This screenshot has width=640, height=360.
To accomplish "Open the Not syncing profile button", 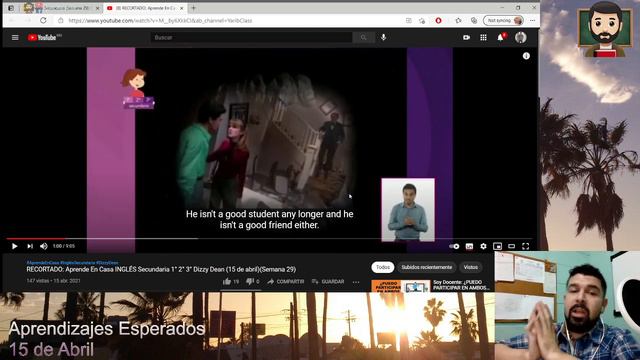I will pyautogui.click(x=504, y=20).
